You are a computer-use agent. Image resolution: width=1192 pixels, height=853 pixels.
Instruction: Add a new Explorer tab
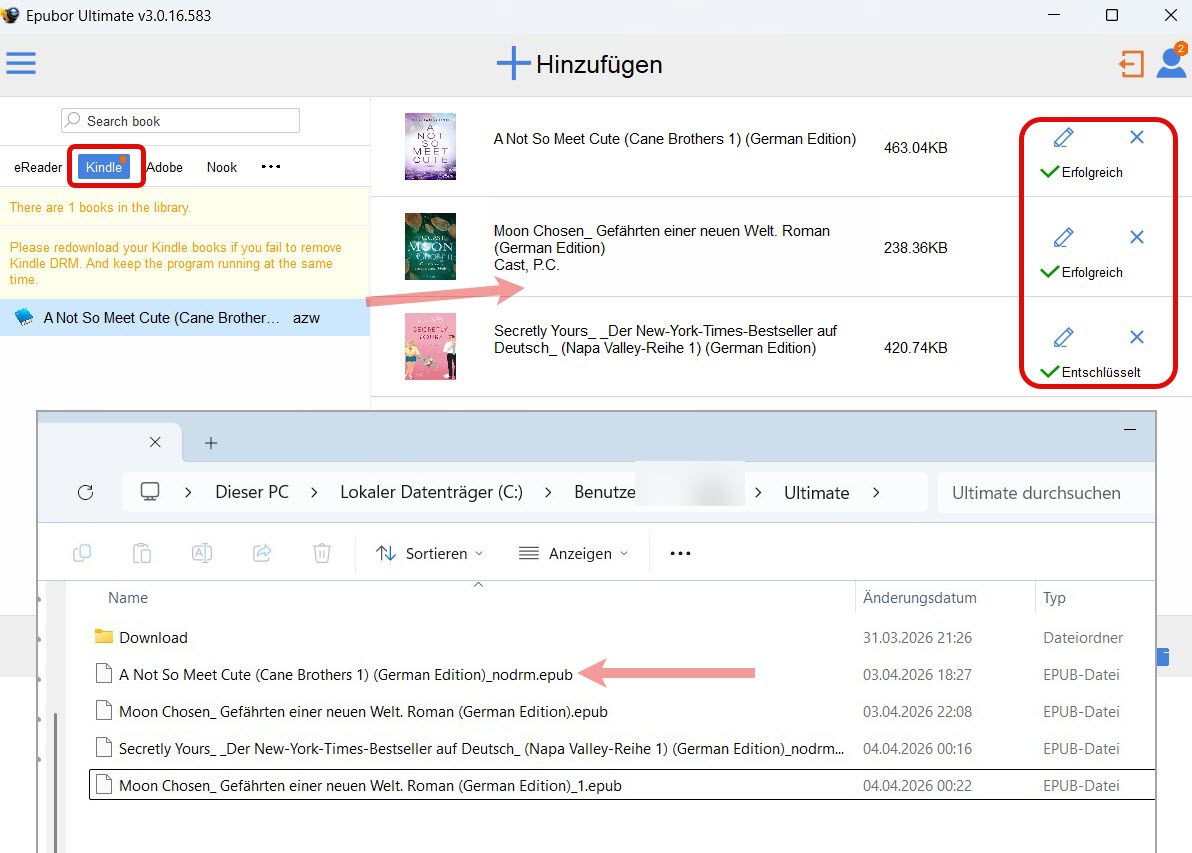point(211,442)
